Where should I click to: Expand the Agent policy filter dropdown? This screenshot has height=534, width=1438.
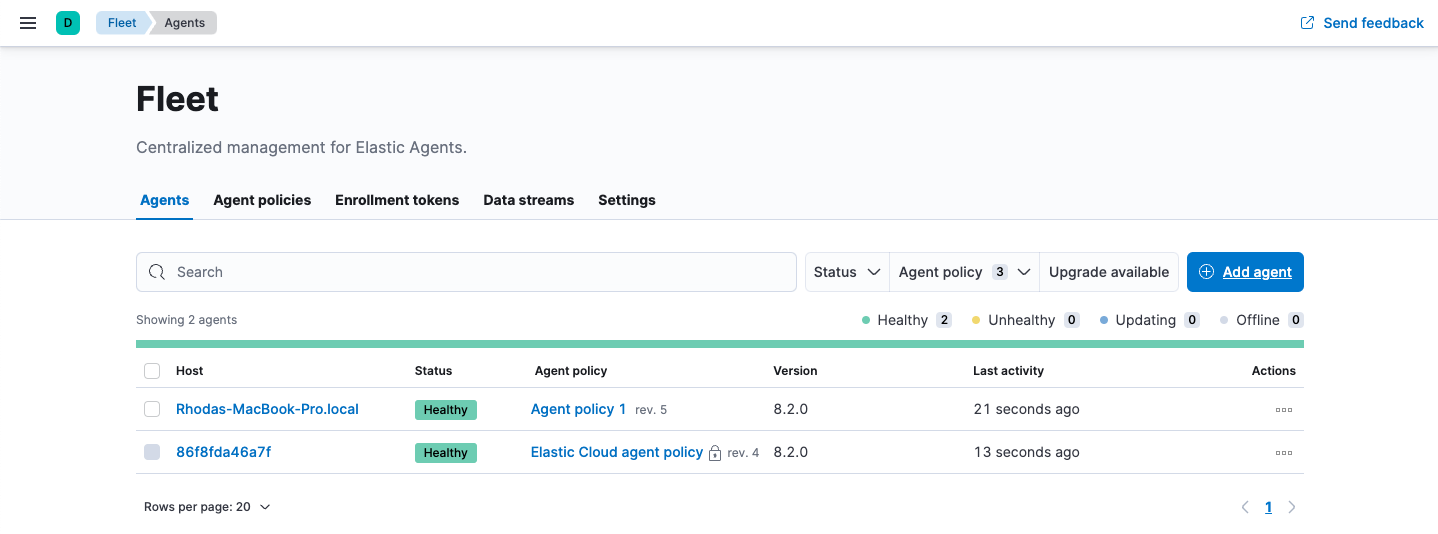point(964,272)
